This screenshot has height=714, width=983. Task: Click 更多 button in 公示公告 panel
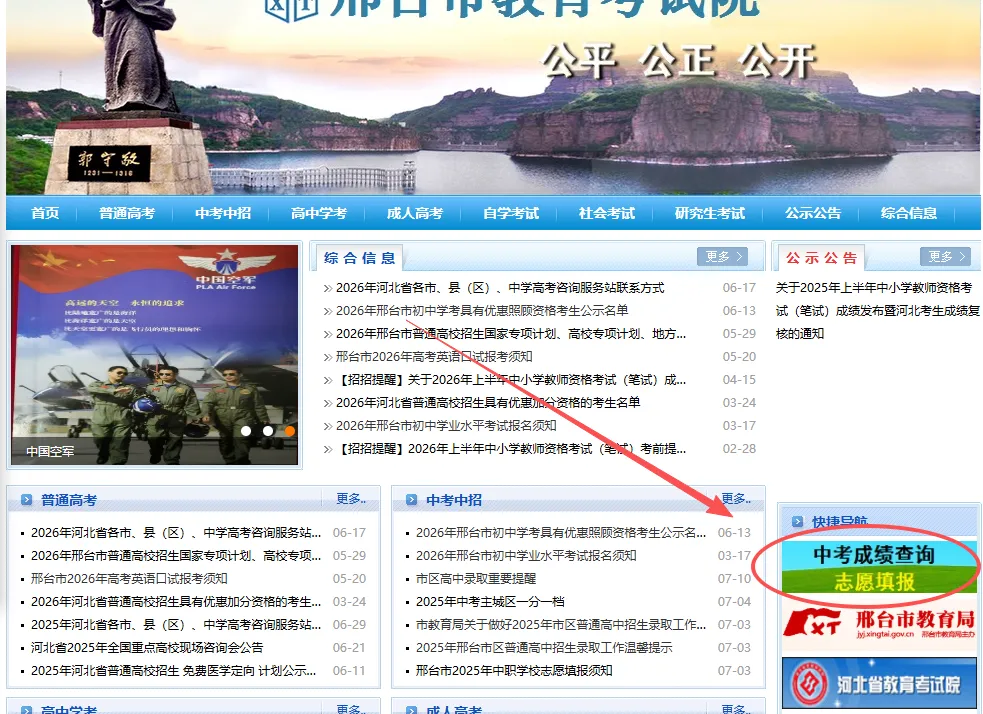tap(945, 256)
